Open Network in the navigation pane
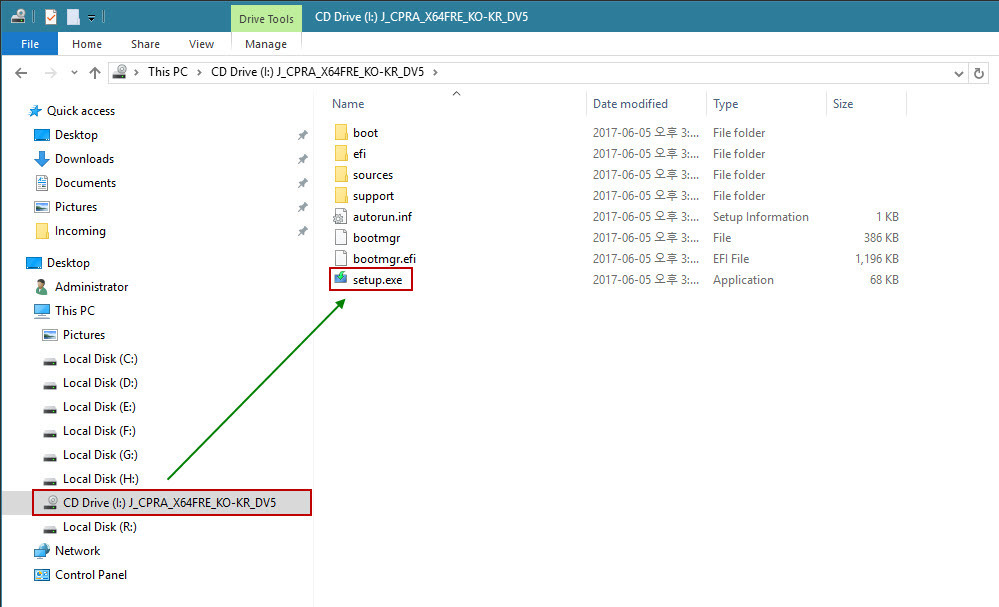Viewport: 999px width, 607px height. (x=77, y=551)
